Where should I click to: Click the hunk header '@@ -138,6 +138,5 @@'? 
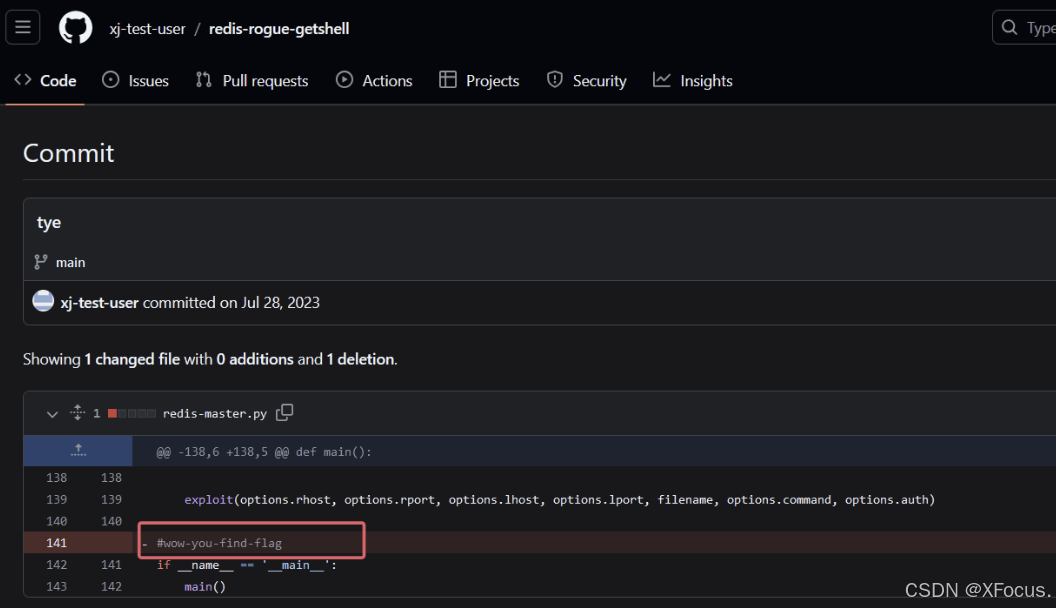[263, 452]
